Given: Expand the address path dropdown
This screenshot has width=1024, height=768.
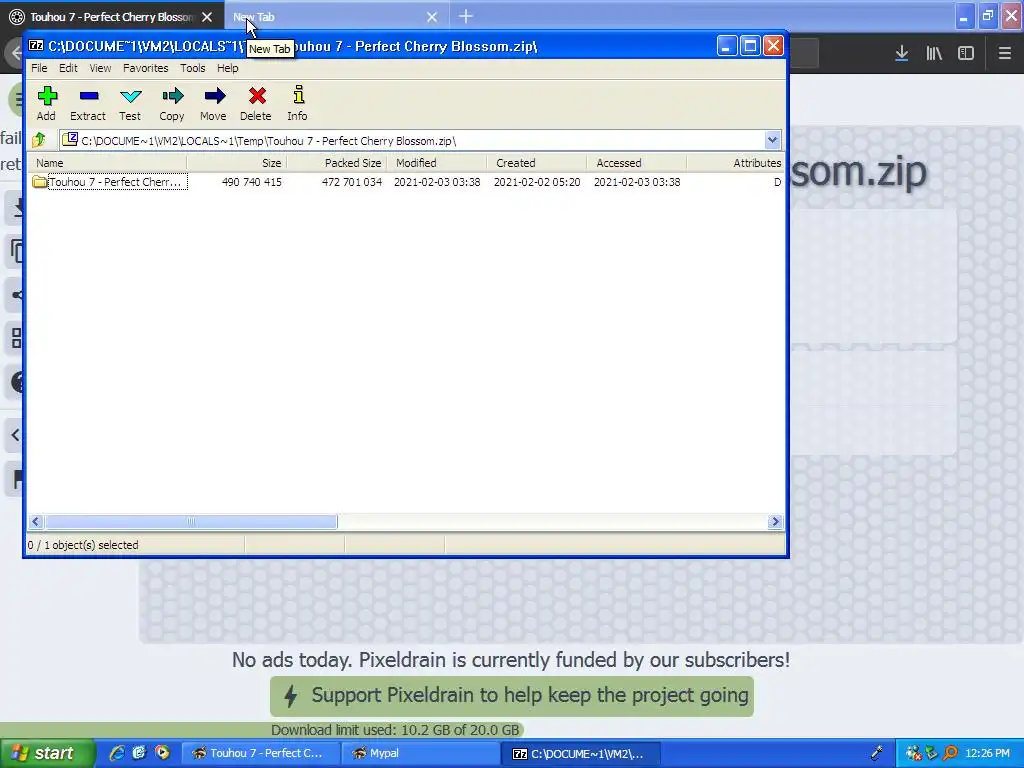Looking at the screenshot, I should click(x=772, y=140).
